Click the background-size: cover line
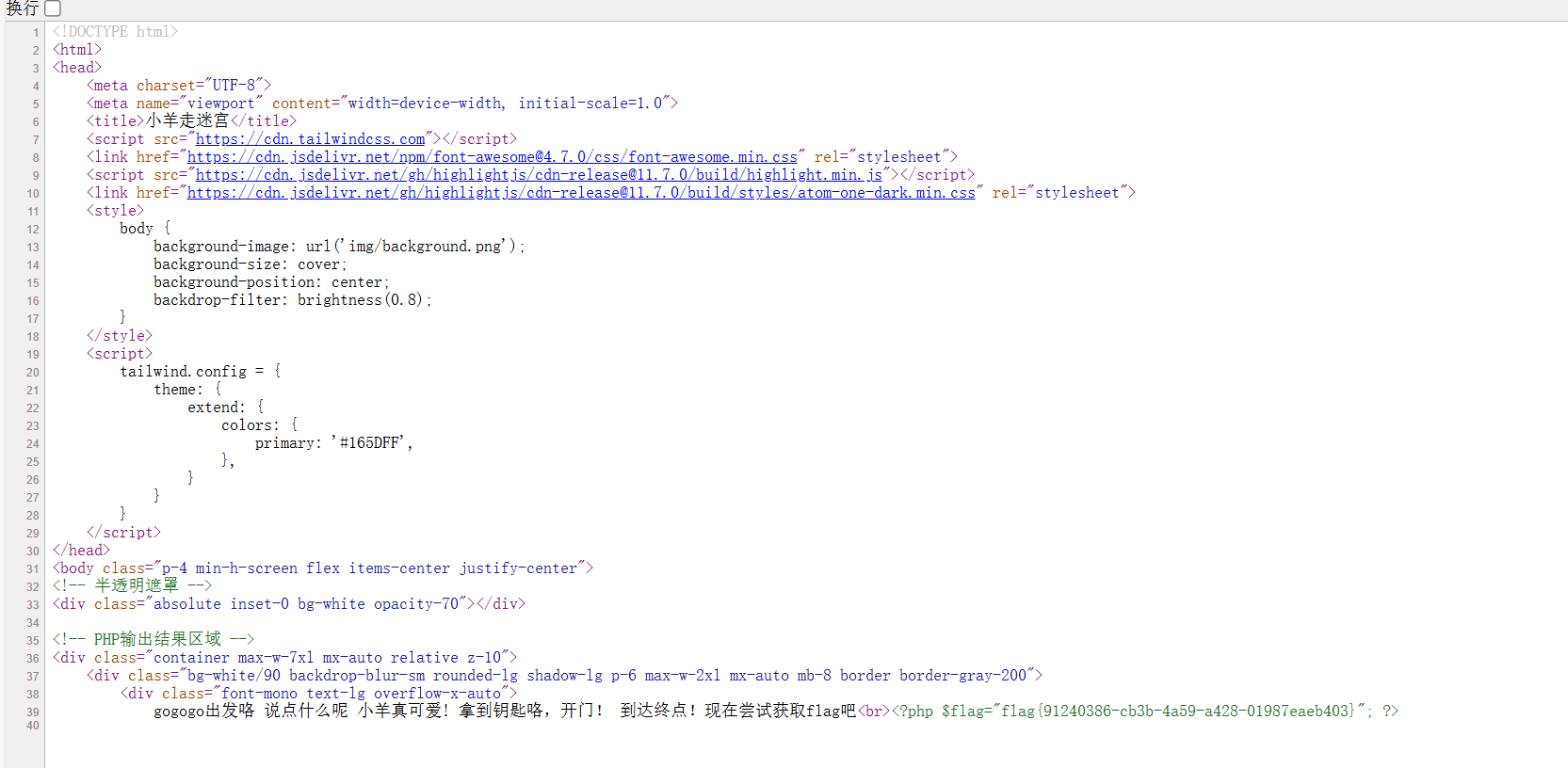The image size is (1568, 768). (x=251, y=264)
